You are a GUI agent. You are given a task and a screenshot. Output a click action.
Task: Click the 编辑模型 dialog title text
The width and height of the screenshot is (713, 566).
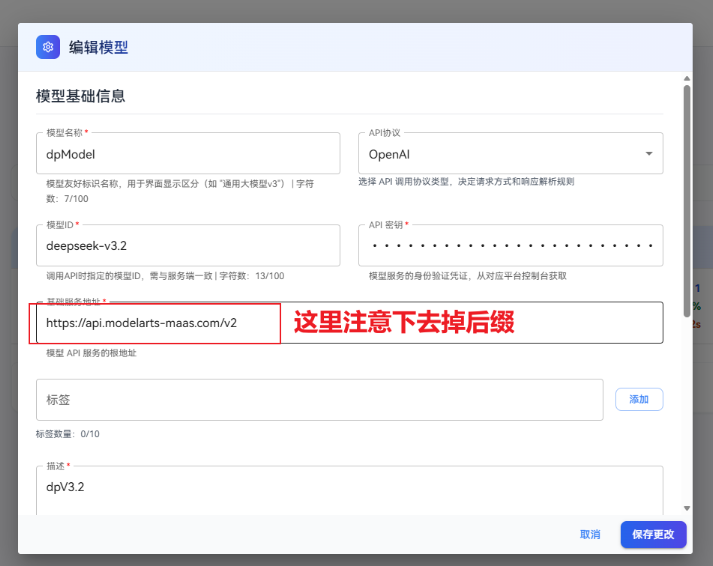pos(98,47)
